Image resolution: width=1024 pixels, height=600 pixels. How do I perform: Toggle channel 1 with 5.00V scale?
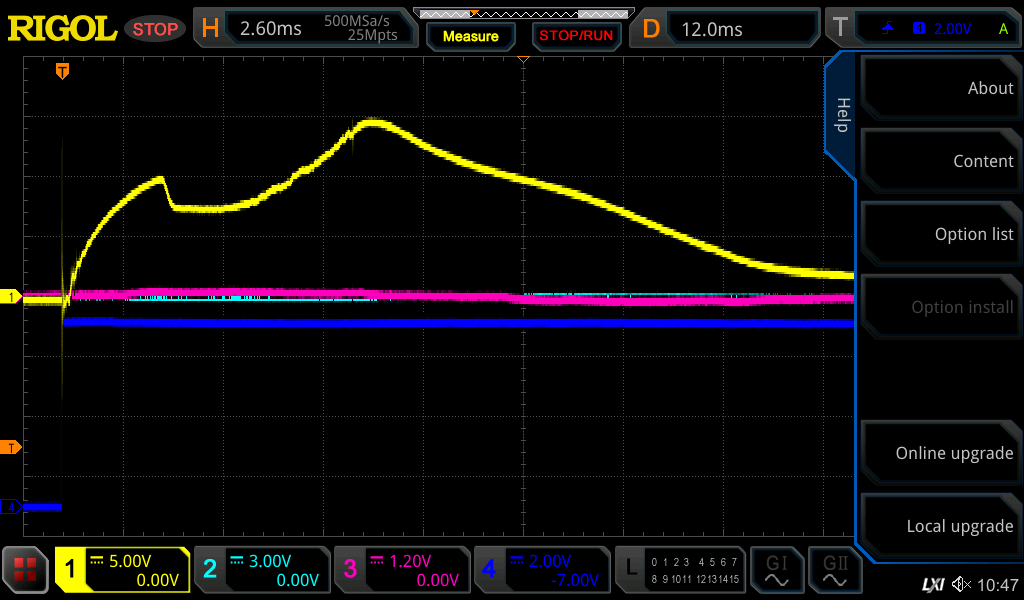pos(122,570)
